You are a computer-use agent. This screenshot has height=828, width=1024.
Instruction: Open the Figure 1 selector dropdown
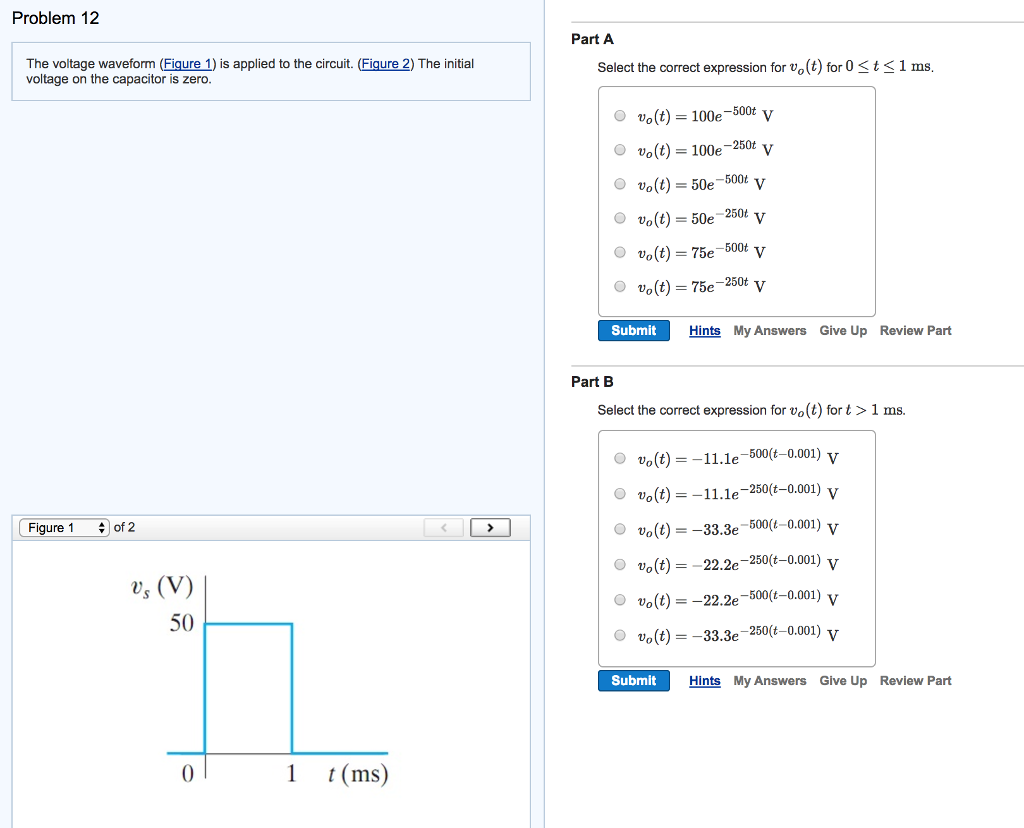63,527
